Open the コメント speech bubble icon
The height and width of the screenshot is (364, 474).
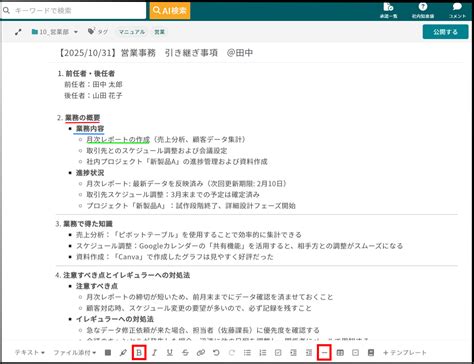point(457,11)
